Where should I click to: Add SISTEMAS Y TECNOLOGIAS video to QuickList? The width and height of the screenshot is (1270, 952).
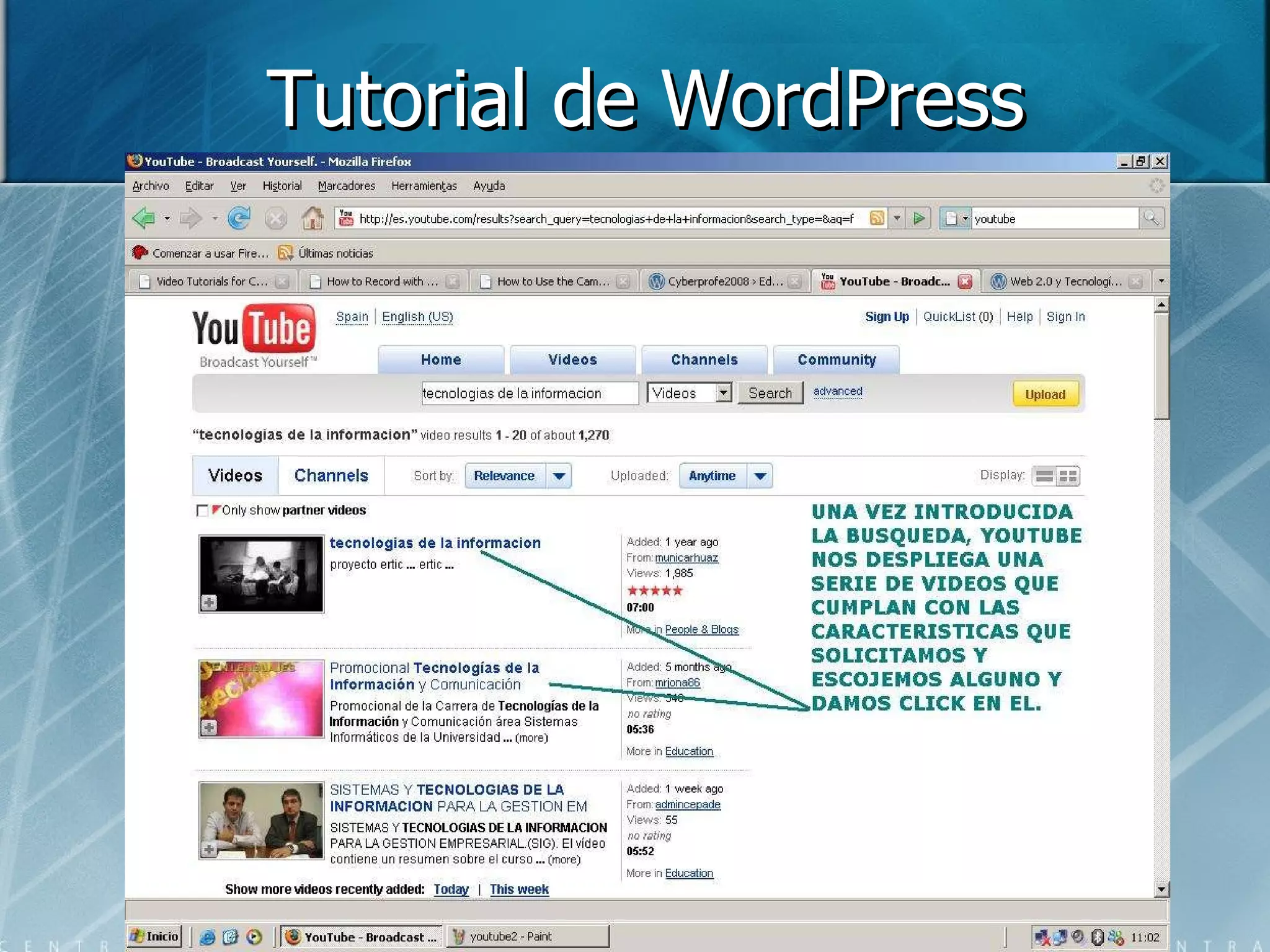click(x=209, y=849)
